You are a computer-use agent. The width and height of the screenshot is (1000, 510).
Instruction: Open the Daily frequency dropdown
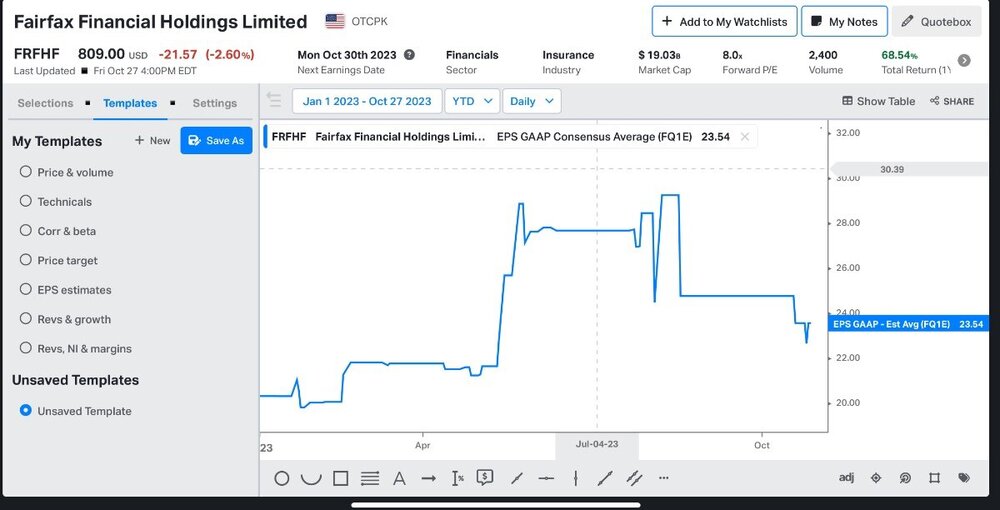pyautogui.click(x=532, y=101)
